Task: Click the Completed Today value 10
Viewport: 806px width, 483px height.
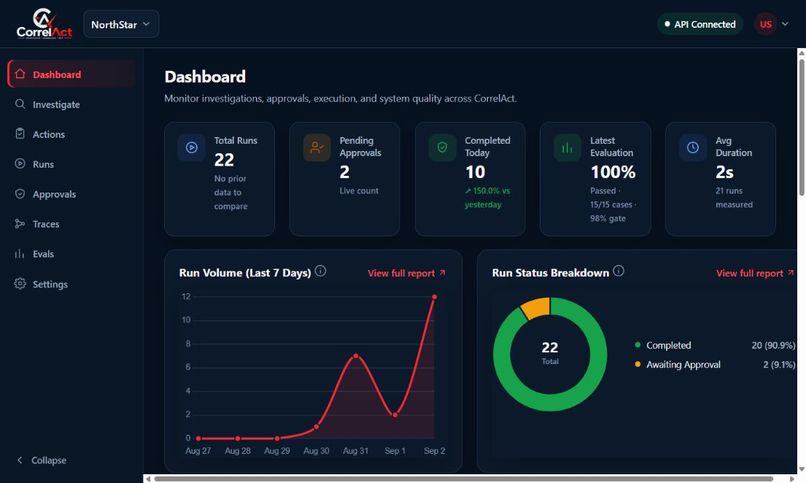Action: [475, 172]
